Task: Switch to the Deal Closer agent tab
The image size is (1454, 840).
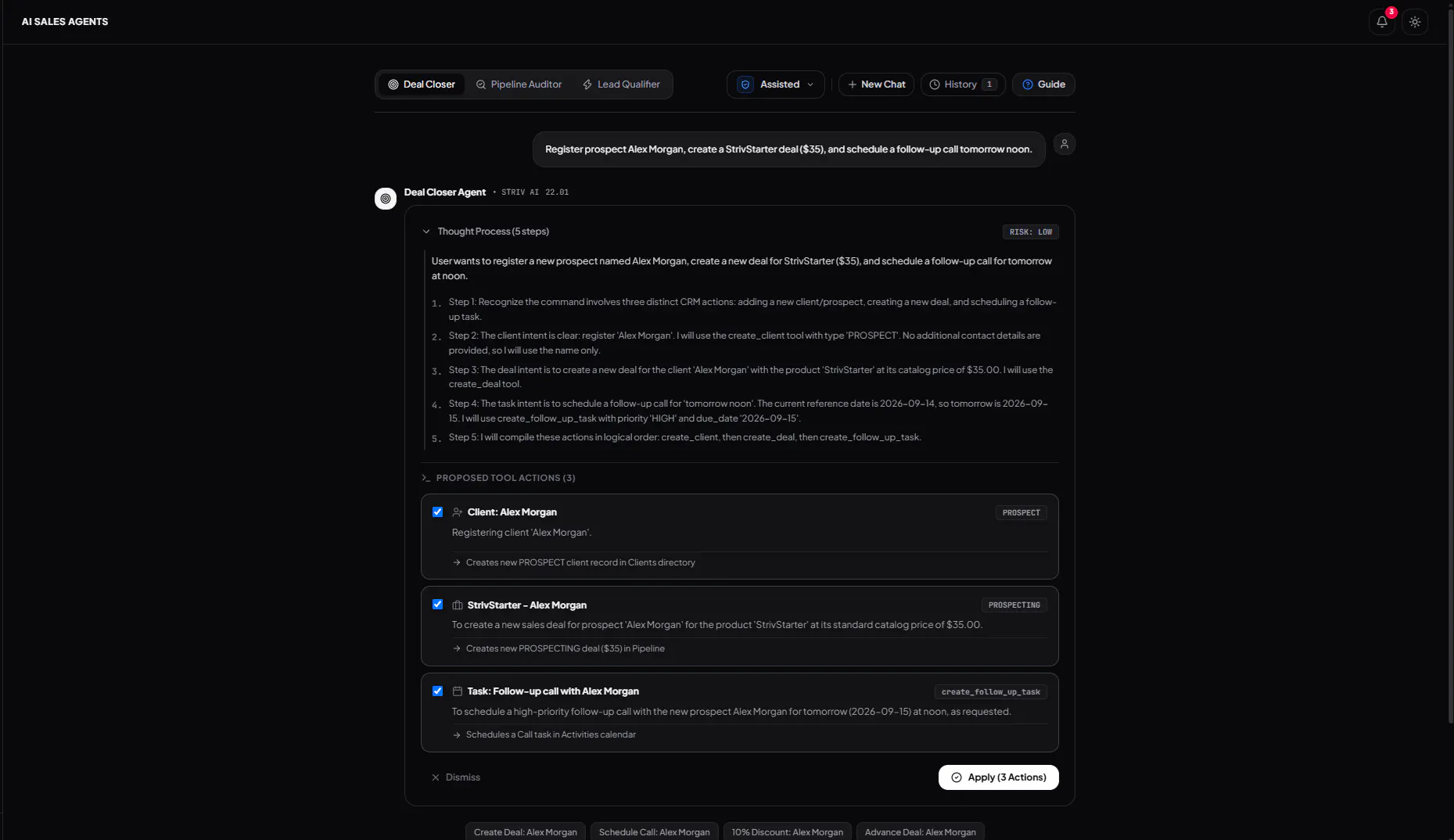Action: (422, 84)
